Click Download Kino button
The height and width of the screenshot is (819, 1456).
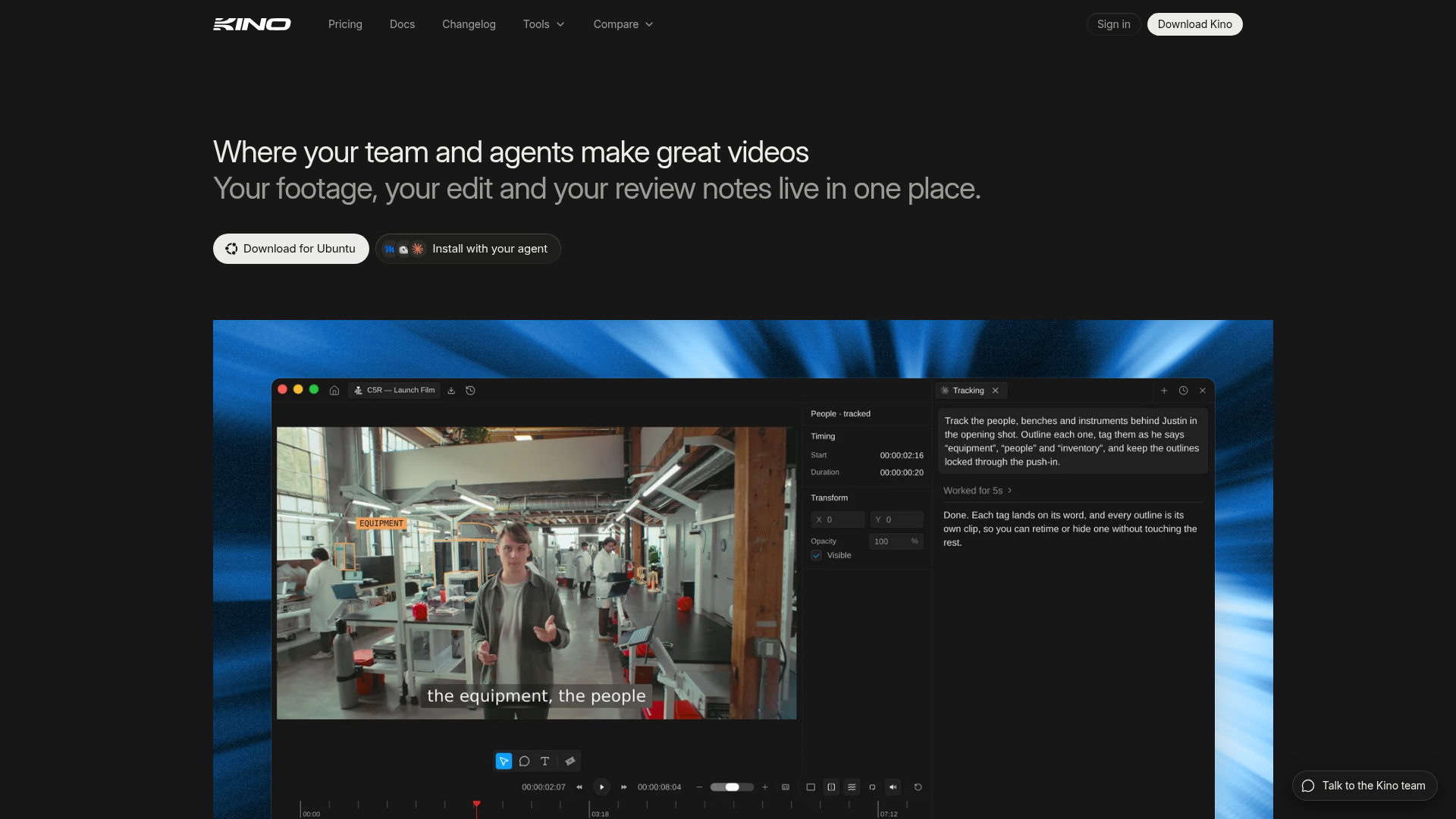coord(1194,24)
